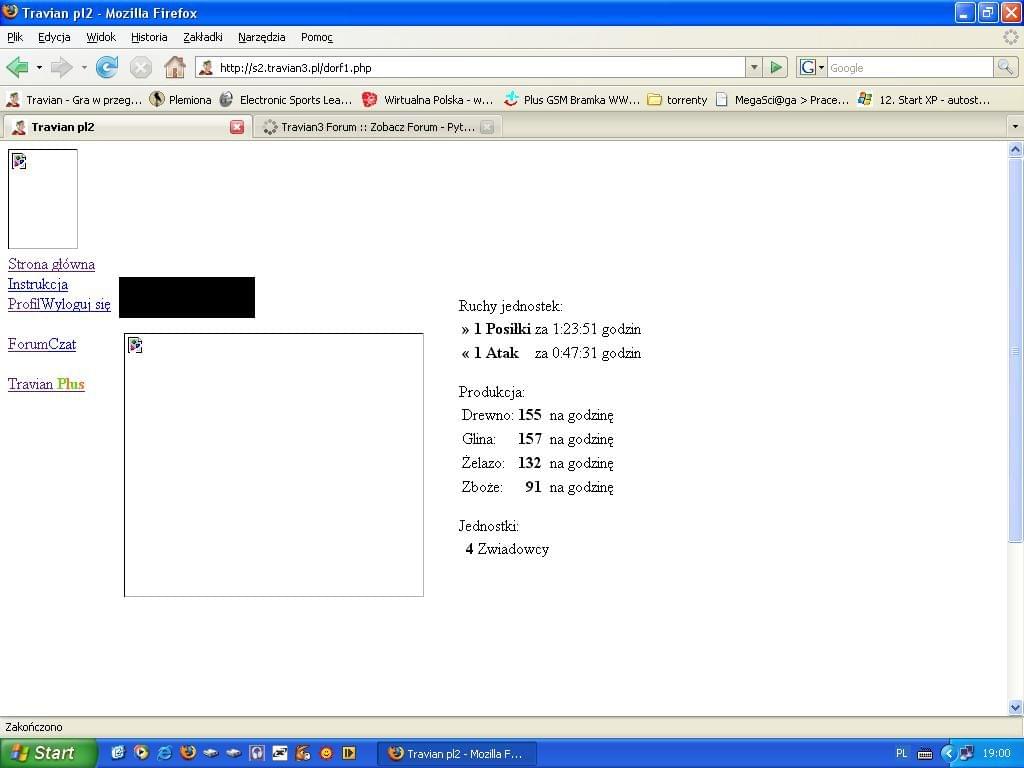Switch to the Travian3 Forum tab
Viewport: 1024px width, 768px height.
(376, 127)
